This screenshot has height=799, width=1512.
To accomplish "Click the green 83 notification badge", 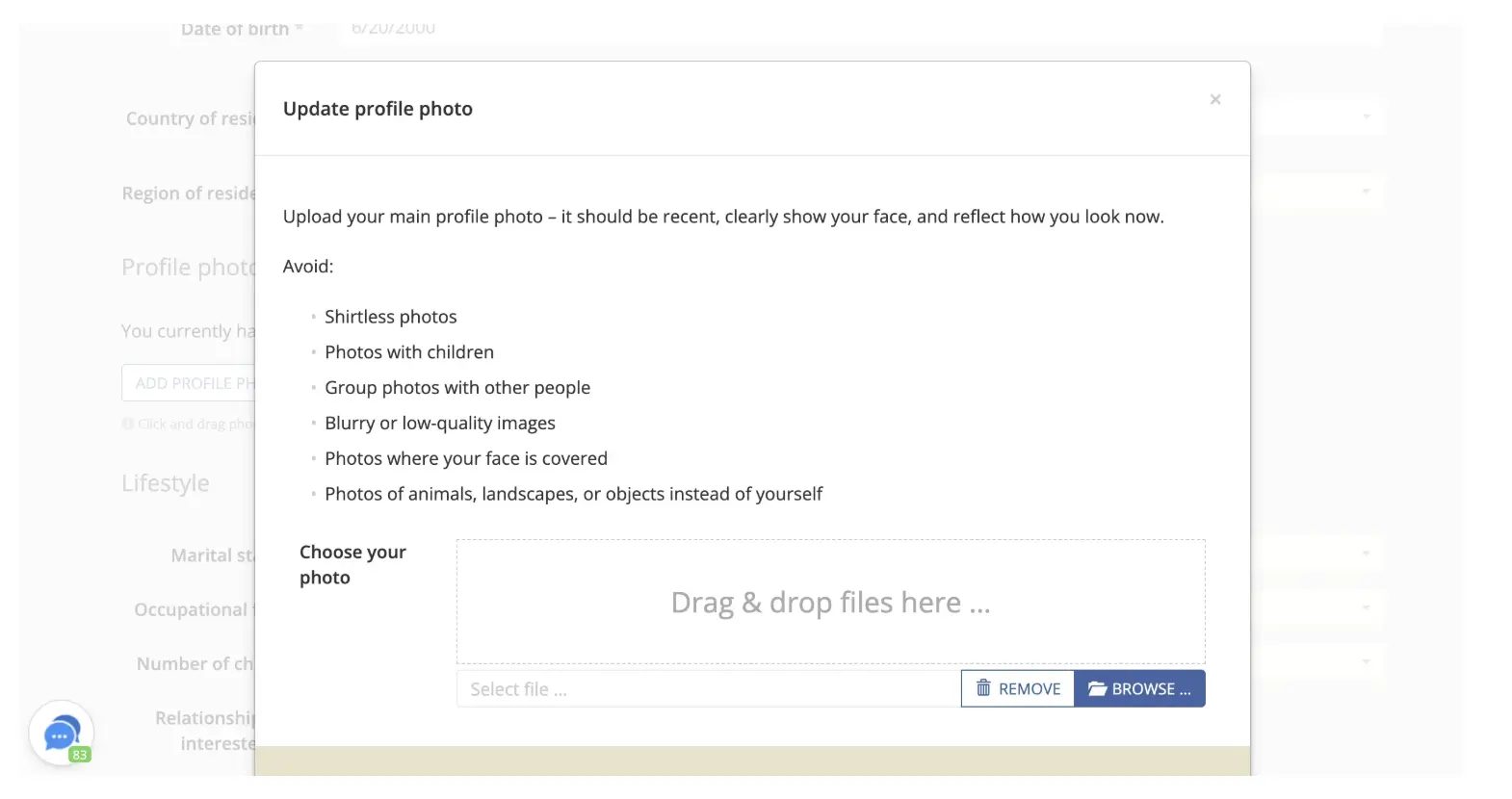I will click(80, 755).
